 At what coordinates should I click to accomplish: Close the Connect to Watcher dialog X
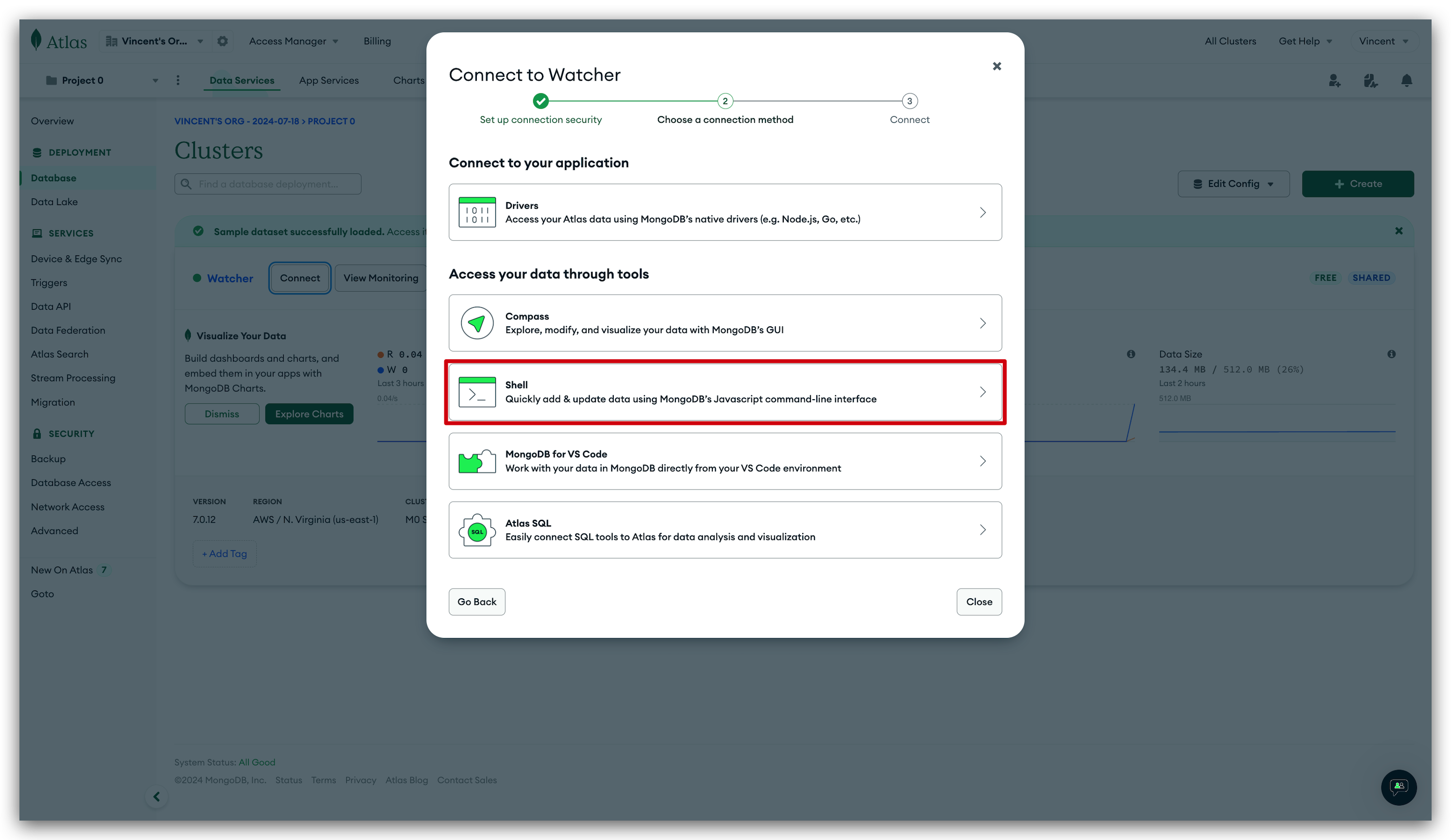coord(996,66)
